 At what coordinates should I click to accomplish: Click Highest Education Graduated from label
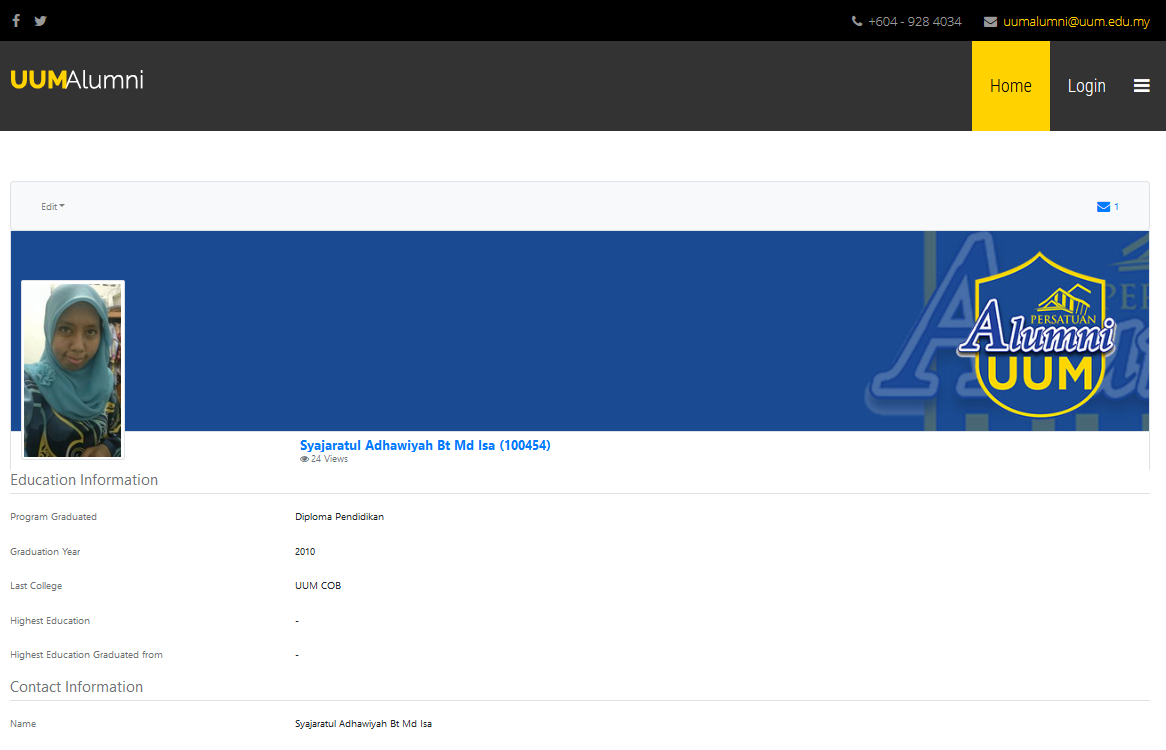(x=86, y=655)
